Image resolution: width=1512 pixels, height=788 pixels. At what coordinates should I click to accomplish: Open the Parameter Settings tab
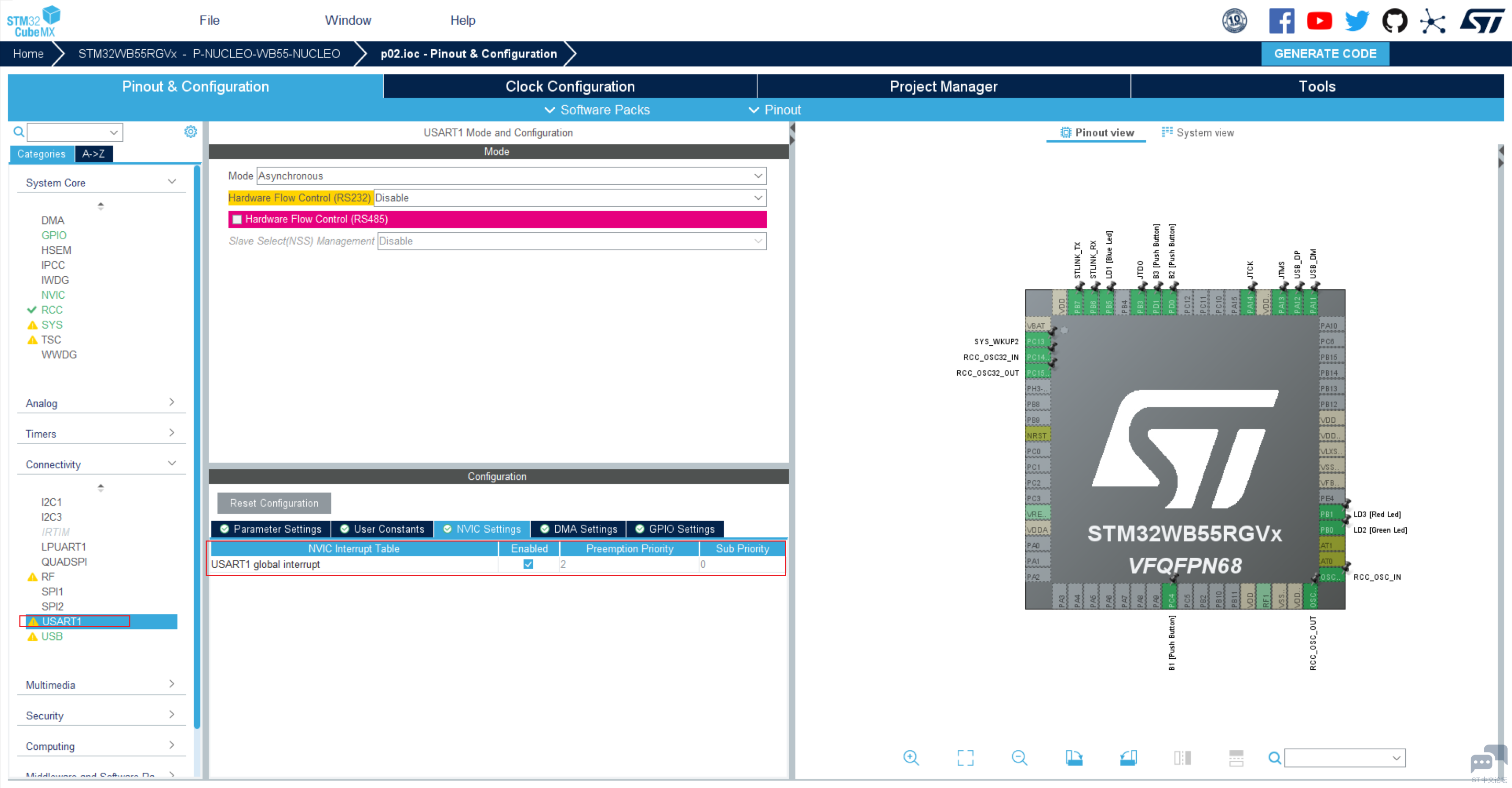pos(271,529)
